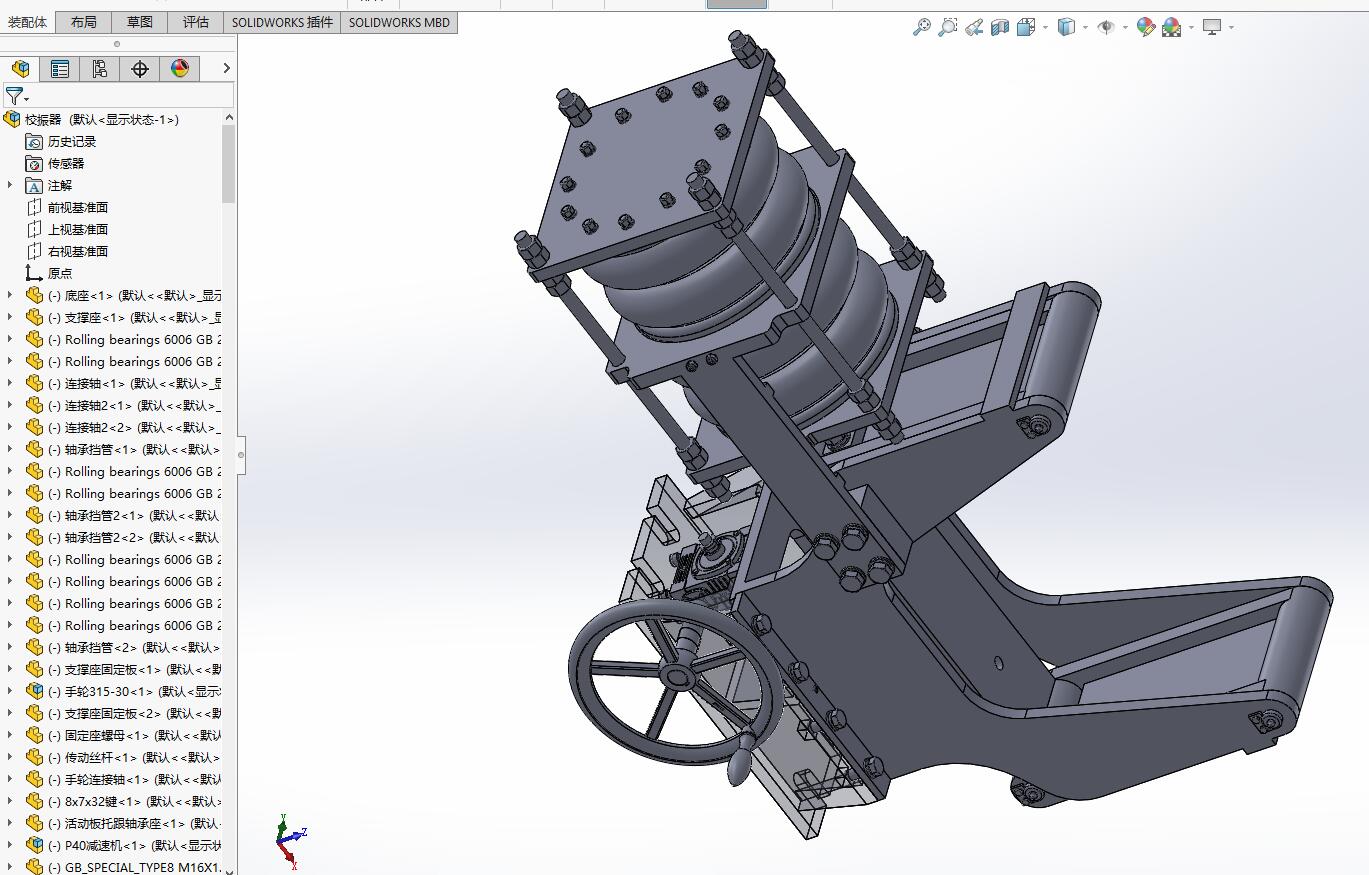The height and width of the screenshot is (875, 1369).
Task: Open the Display Style dropdown arrow
Action: click(1085, 27)
